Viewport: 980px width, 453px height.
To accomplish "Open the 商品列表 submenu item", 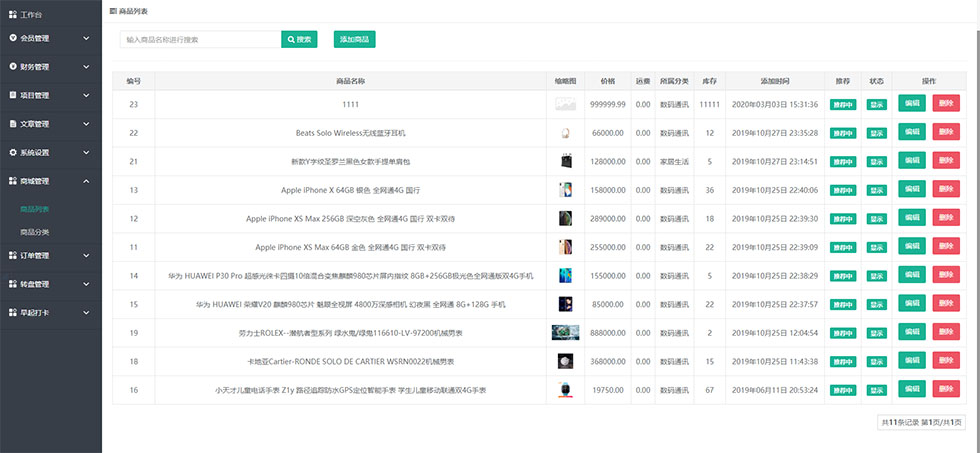I will pos(34,209).
